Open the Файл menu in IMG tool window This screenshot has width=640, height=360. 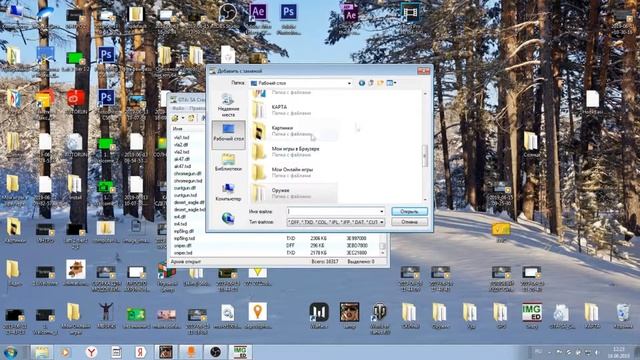coord(178,108)
